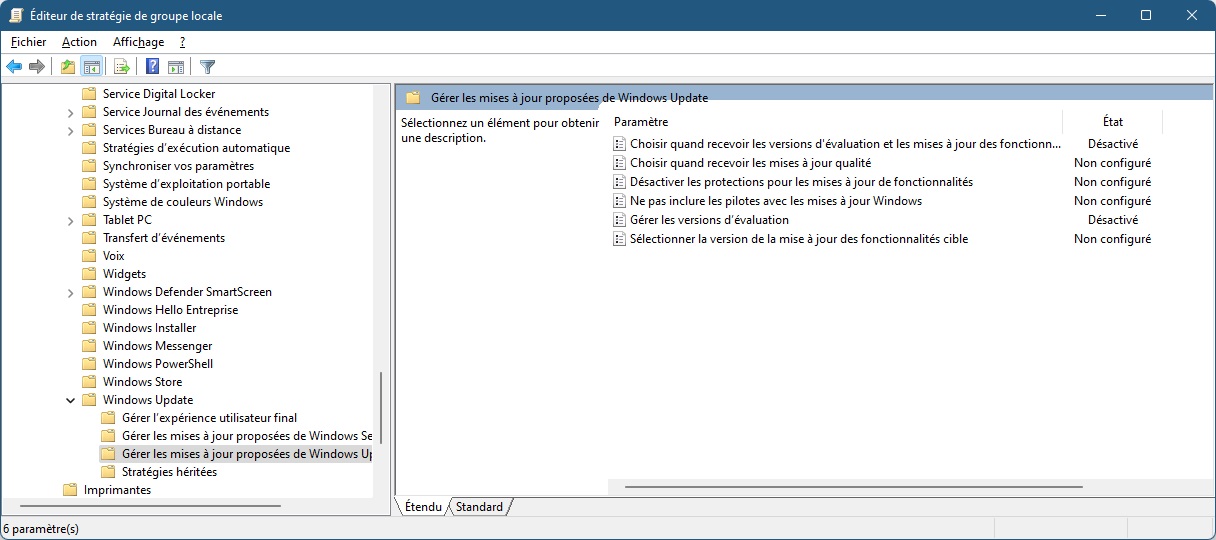
Task: Open the Action menu
Action: (79, 42)
